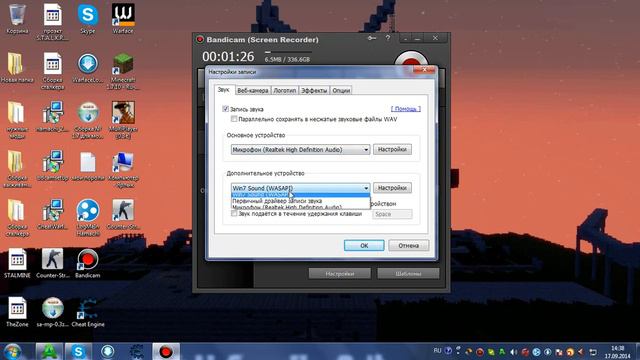Screen dimensions: 640x360
Task: Click Настройки next to Дополнительное устройство
Action: pyautogui.click(x=392, y=188)
